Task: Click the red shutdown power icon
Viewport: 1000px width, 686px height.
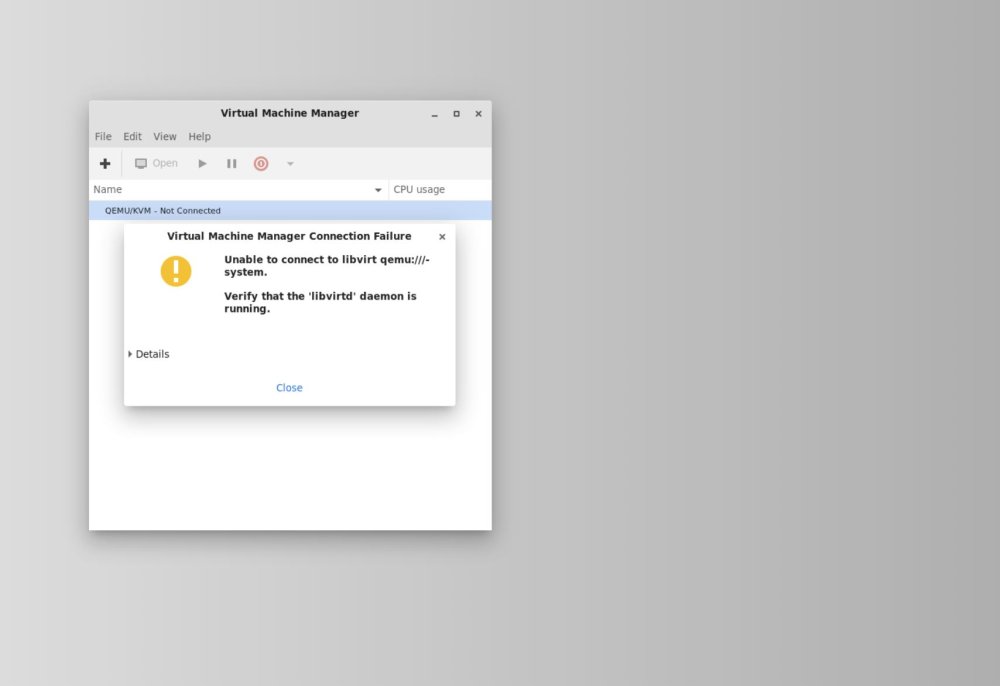Action: tap(261, 164)
